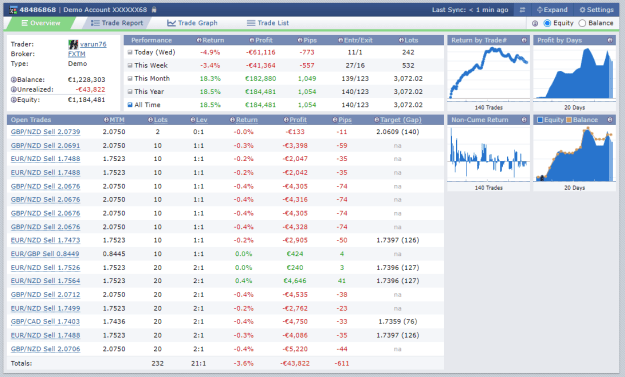This screenshot has height=377, width=625.
Task: Select the This Week period marker
Action: [130, 65]
